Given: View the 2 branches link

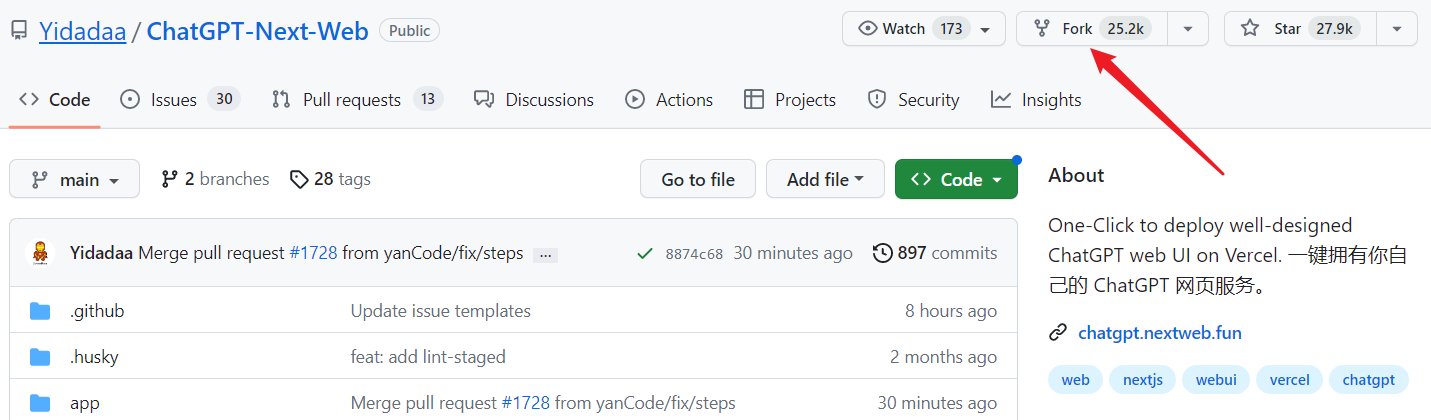Looking at the screenshot, I should coord(215,179).
